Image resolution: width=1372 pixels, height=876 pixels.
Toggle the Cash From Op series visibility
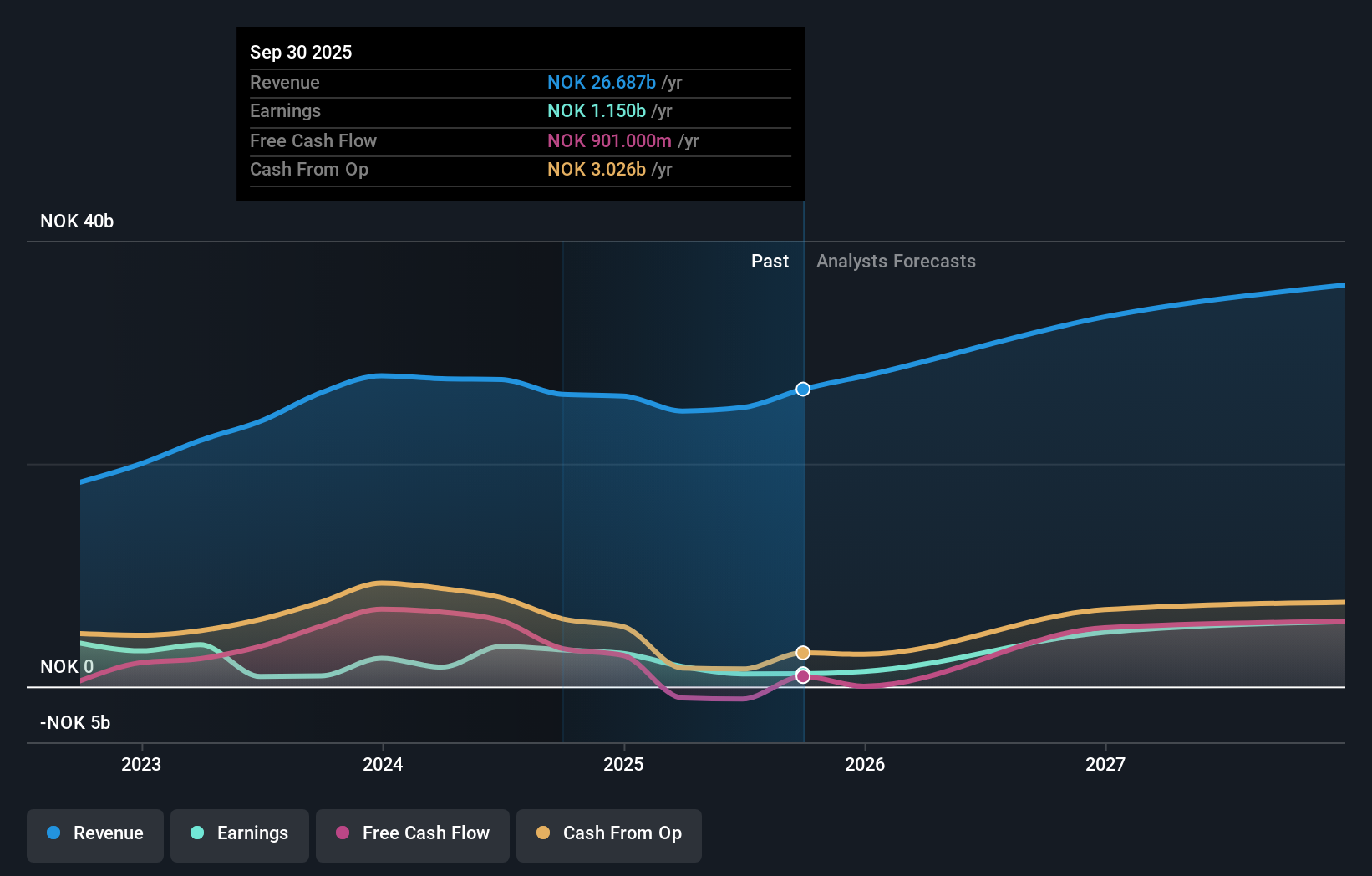click(x=608, y=835)
